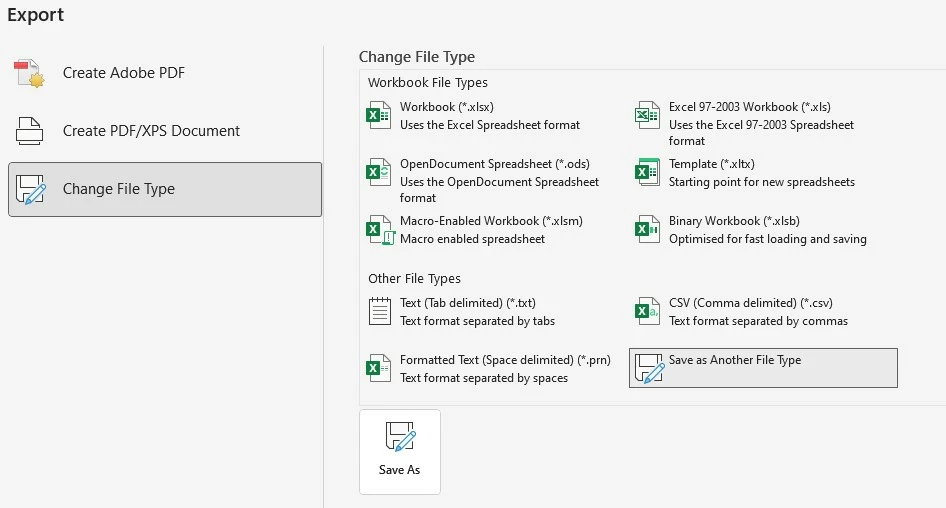The height and width of the screenshot is (508, 946).
Task: Switch to Create PDF/XPS Document
Action: [x=151, y=131]
